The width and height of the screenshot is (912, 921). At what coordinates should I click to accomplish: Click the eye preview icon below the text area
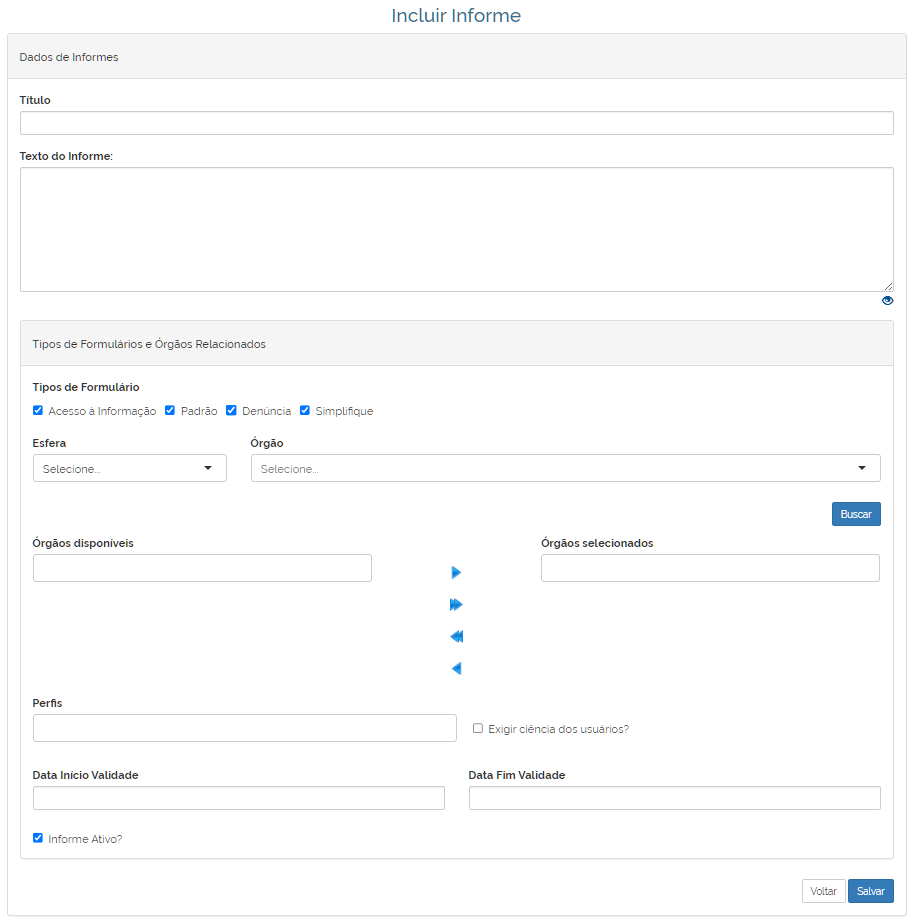point(887,301)
